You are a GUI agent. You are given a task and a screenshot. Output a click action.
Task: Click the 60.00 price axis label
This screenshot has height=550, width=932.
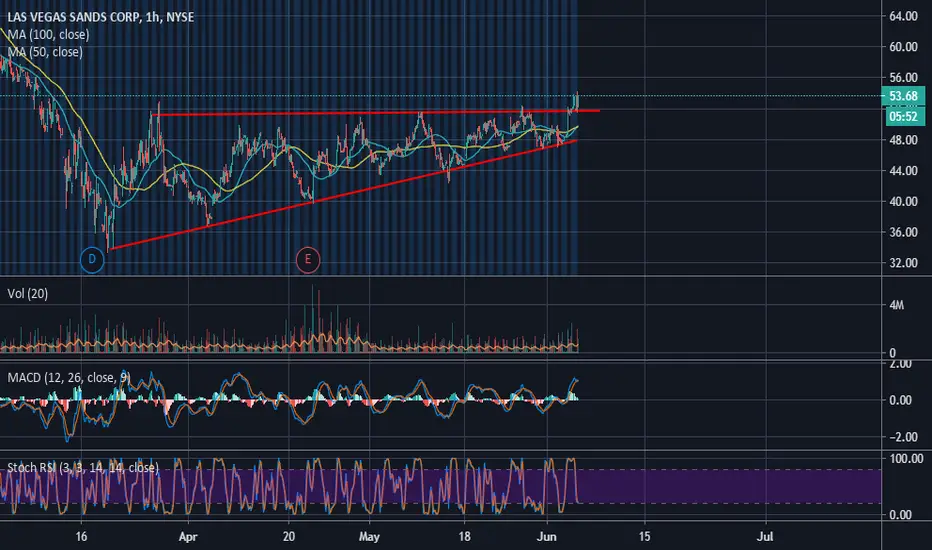pos(903,47)
